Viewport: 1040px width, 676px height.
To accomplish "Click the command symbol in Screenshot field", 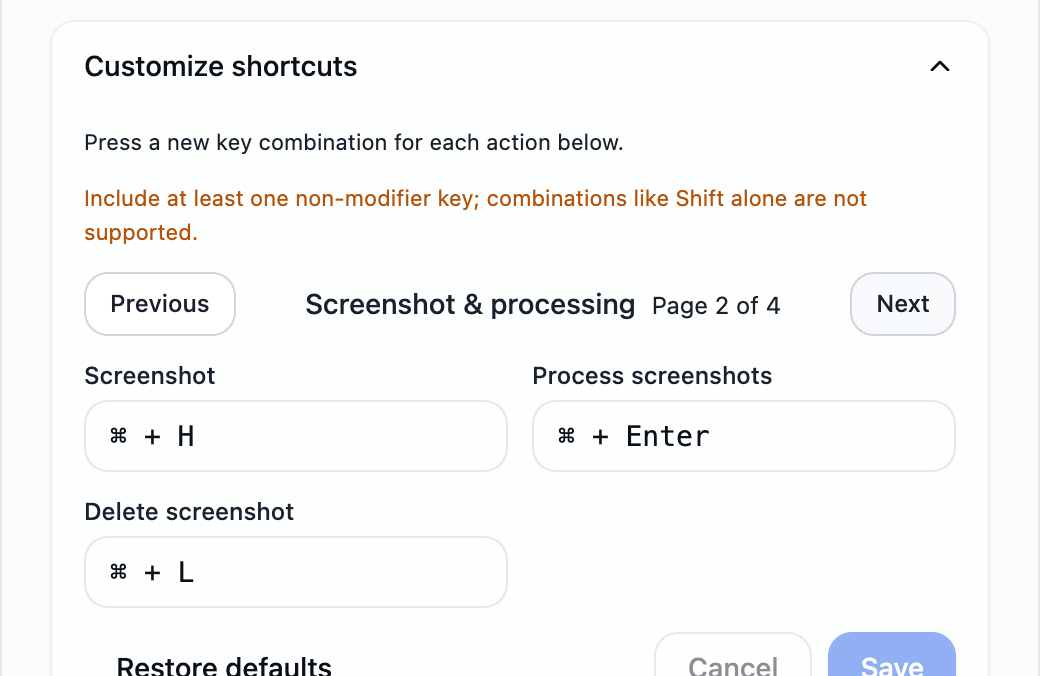I will 119,436.
